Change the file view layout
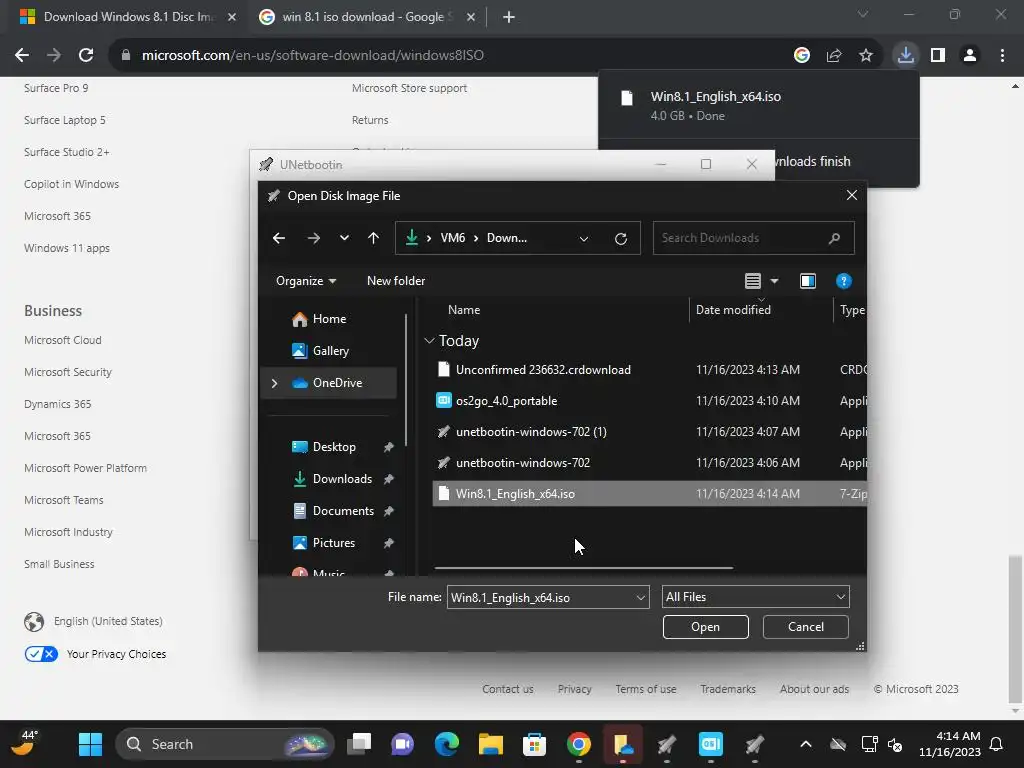Image resolution: width=1024 pixels, height=768 pixels. pos(752,281)
